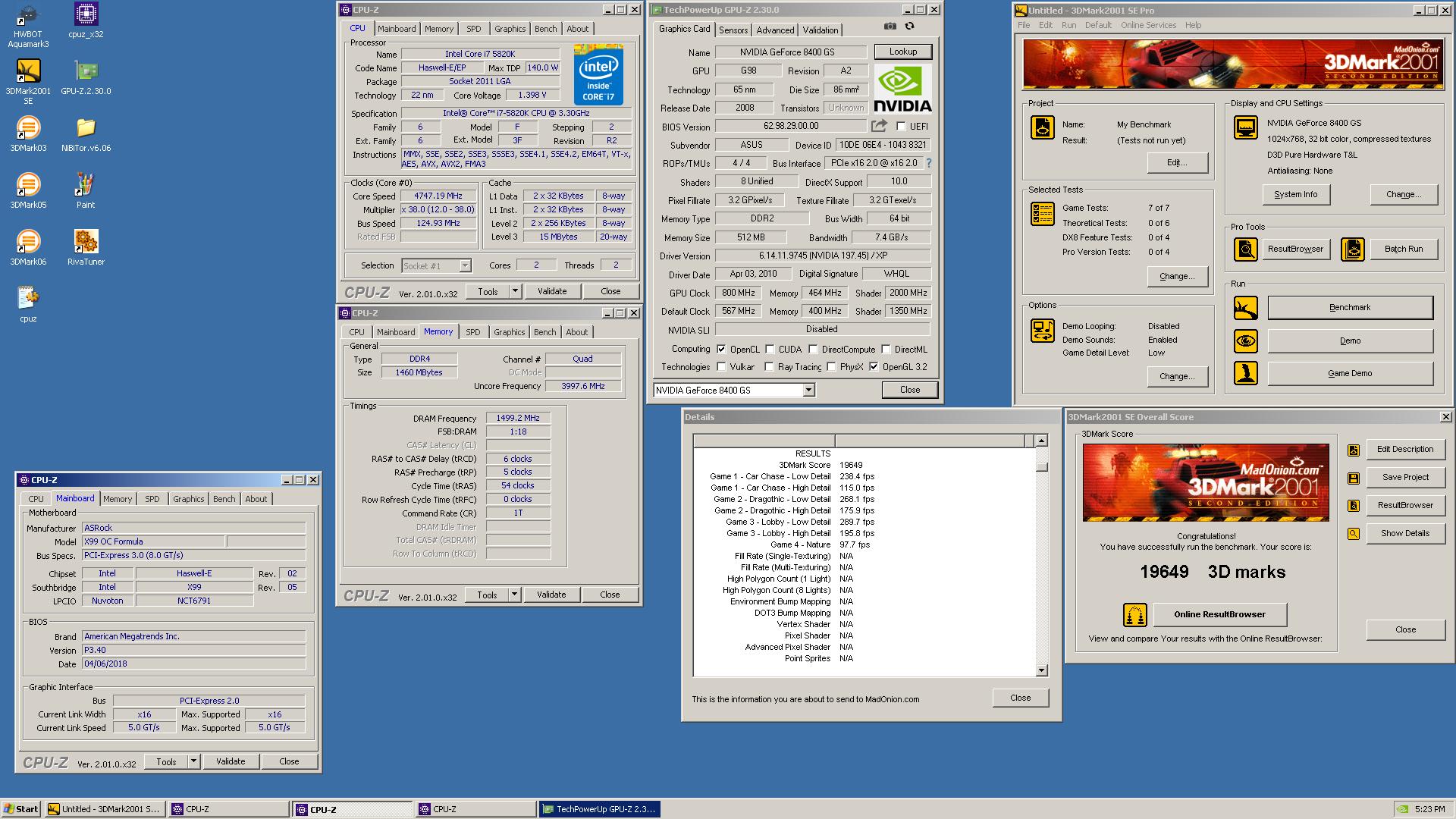
Task: Click Show Details button
Action: point(1405,534)
